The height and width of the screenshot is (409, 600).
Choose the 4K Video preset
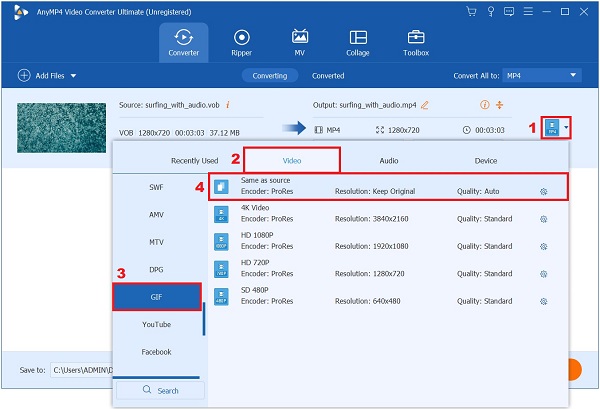[388, 214]
